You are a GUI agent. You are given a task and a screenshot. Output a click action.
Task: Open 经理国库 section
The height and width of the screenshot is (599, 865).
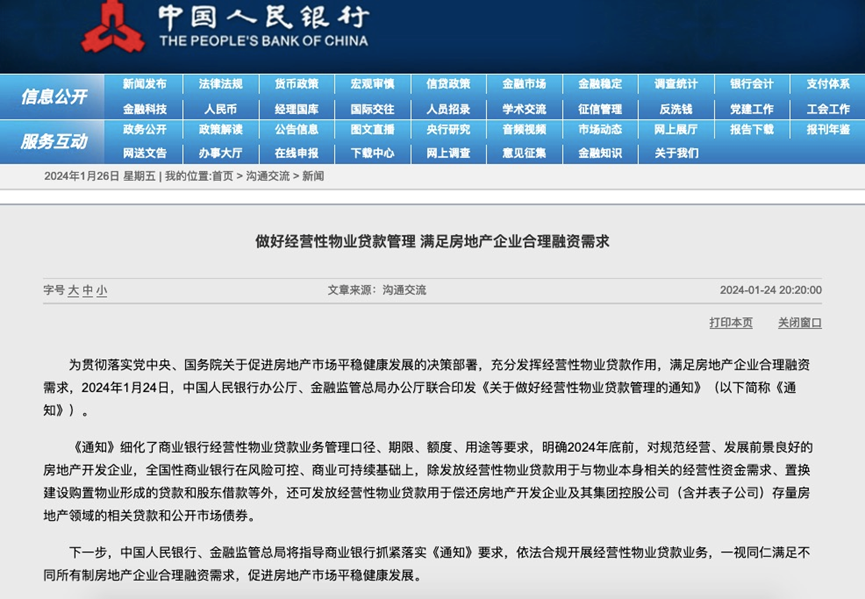pos(297,109)
